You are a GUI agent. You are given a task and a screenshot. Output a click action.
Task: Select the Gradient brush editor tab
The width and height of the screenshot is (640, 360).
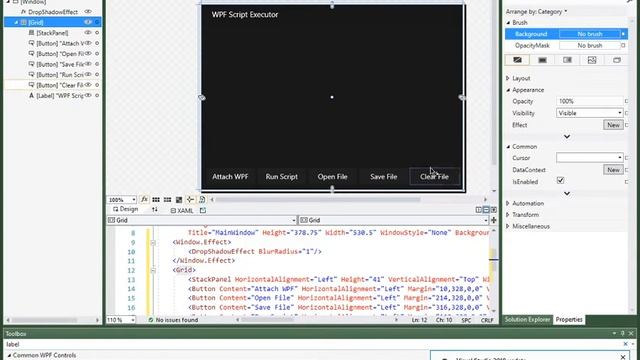pos(567,60)
